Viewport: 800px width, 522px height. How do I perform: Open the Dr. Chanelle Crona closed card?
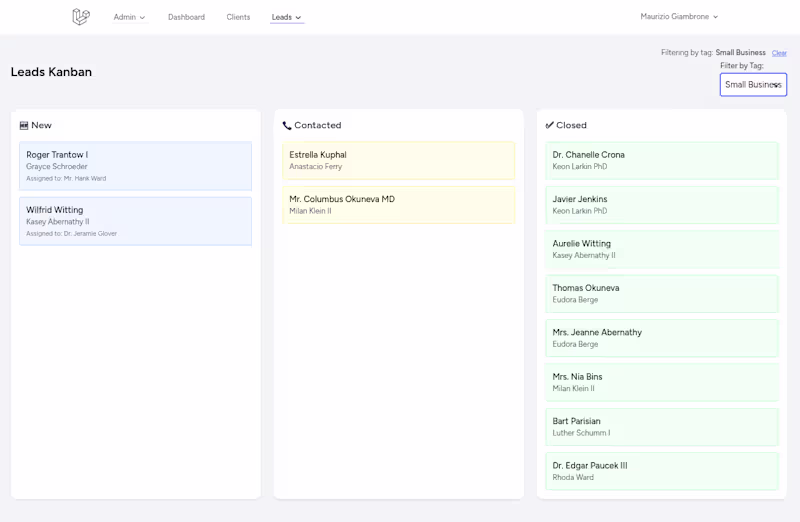(661, 160)
